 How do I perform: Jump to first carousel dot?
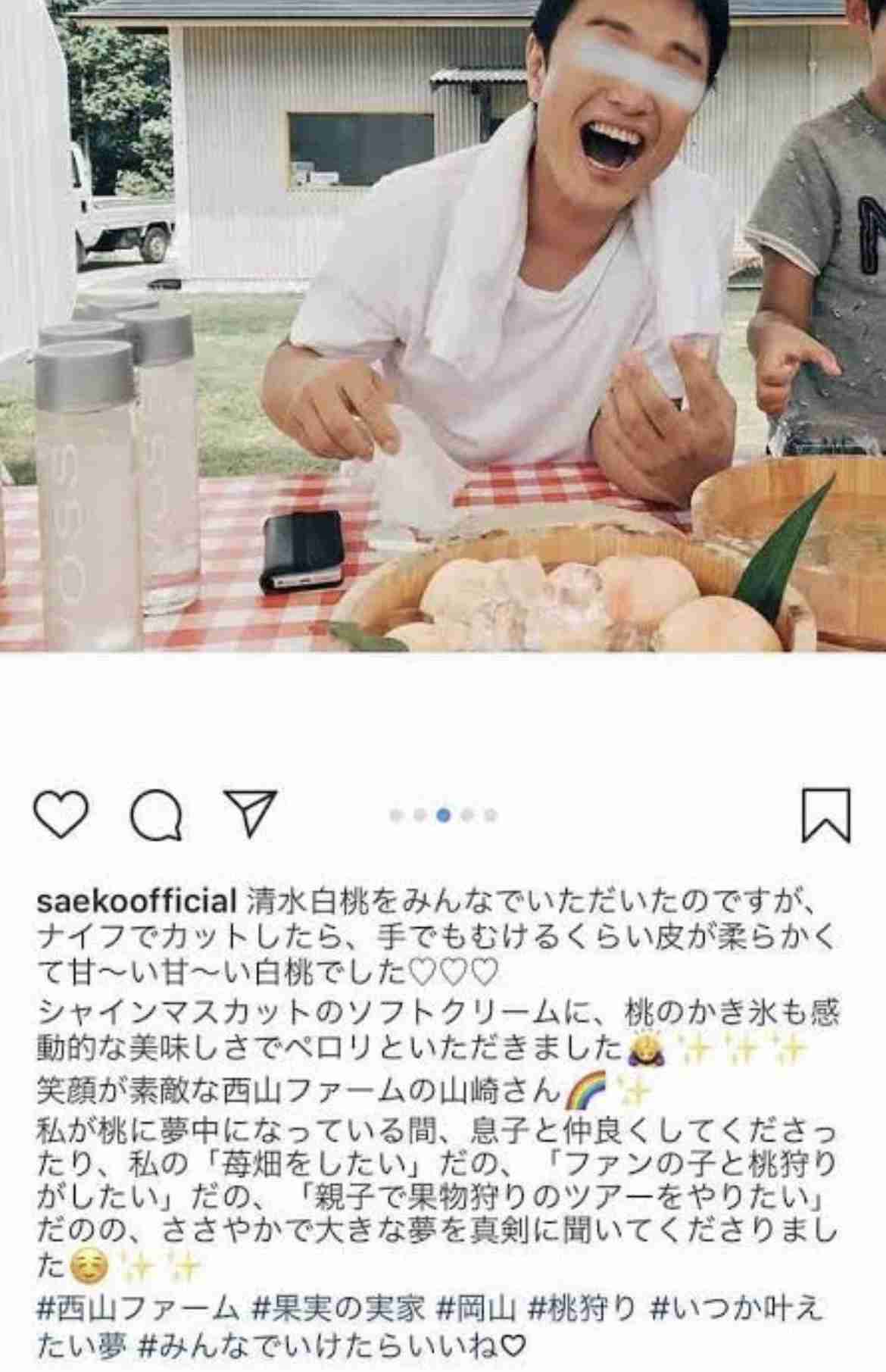point(395,816)
